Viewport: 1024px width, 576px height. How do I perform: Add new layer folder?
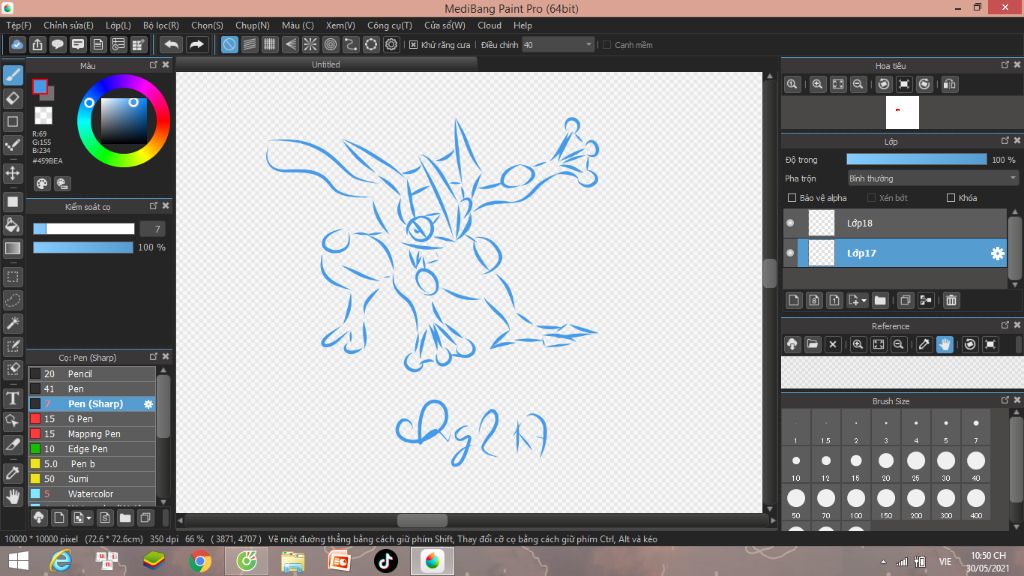point(880,300)
